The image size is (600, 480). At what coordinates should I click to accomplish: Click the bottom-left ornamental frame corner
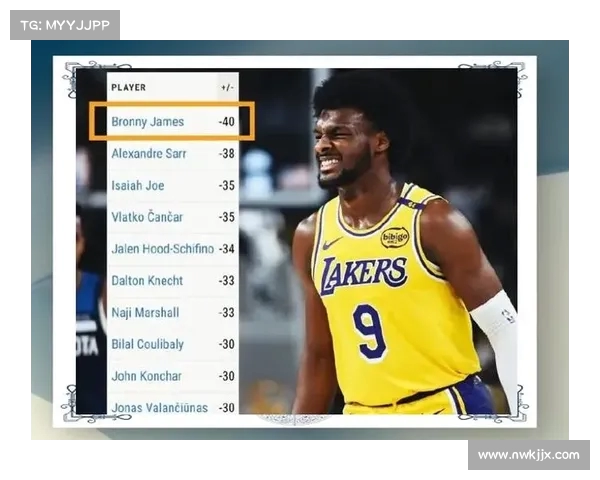pos(83,405)
